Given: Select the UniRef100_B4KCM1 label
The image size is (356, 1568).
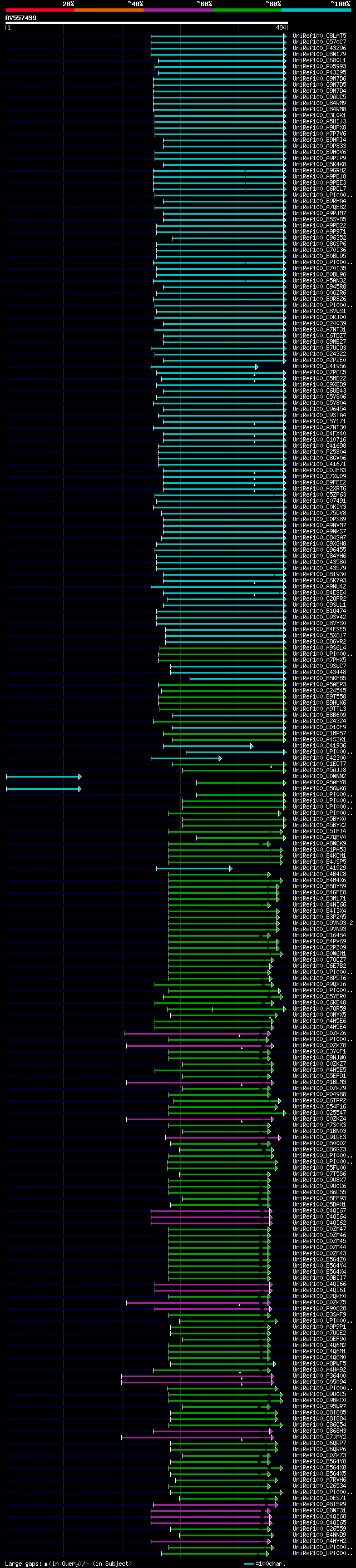Looking at the screenshot, I should 319,856.
